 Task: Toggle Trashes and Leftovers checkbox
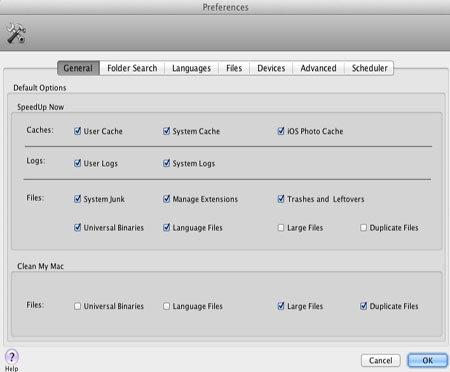[281, 199]
